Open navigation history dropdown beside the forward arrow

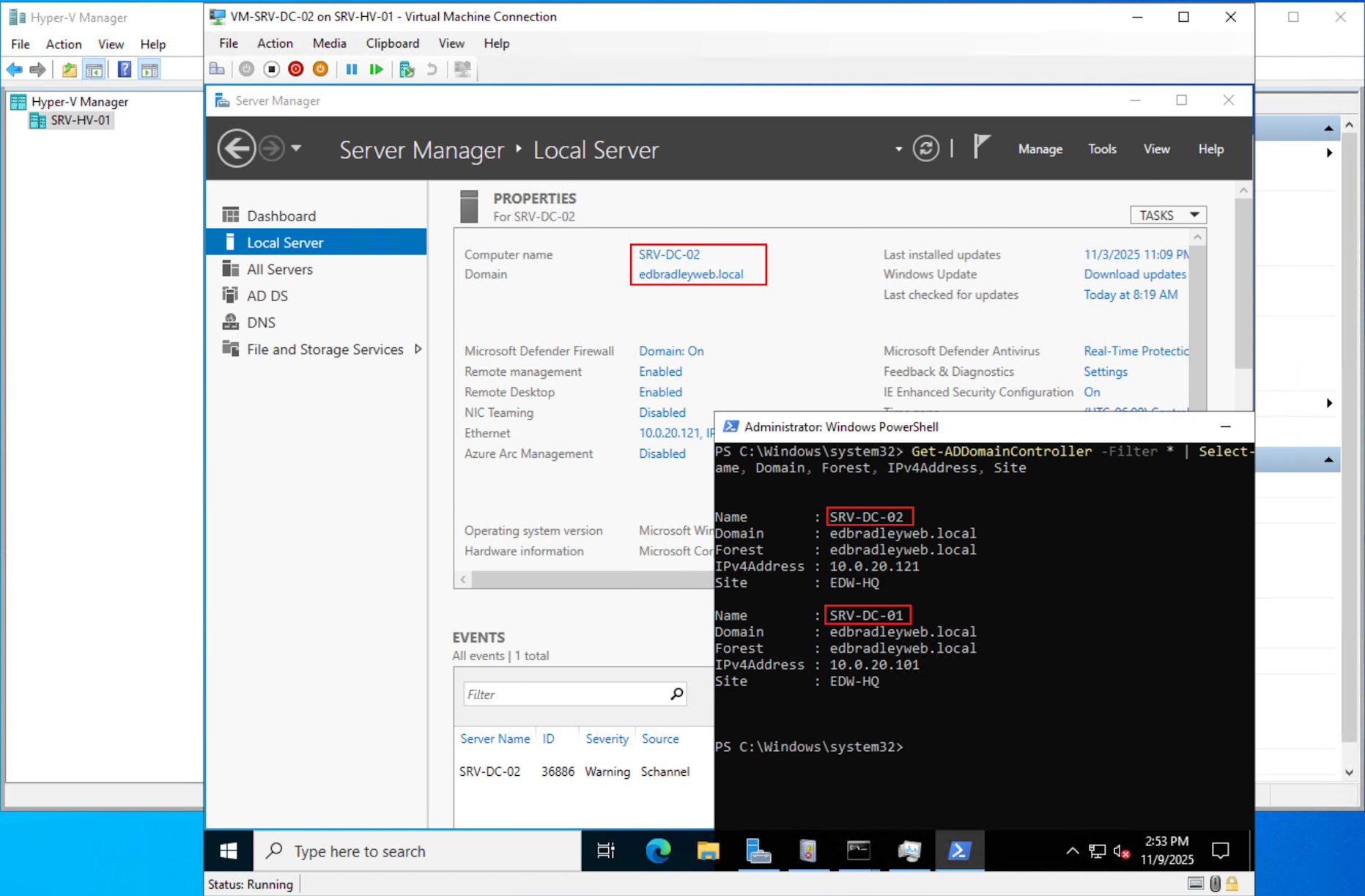coord(296,148)
